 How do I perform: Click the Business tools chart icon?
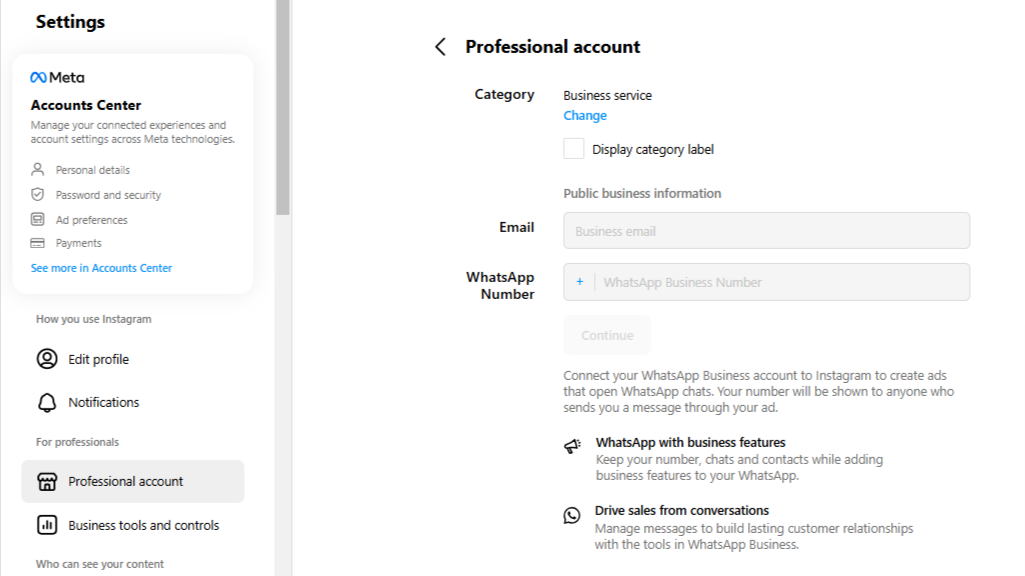click(x=47, y=525)
